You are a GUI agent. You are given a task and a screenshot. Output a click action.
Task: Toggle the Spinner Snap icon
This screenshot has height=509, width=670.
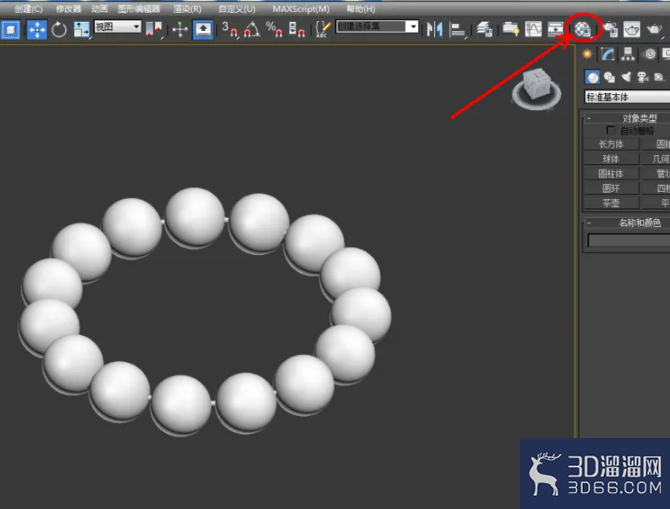[297, 29]
